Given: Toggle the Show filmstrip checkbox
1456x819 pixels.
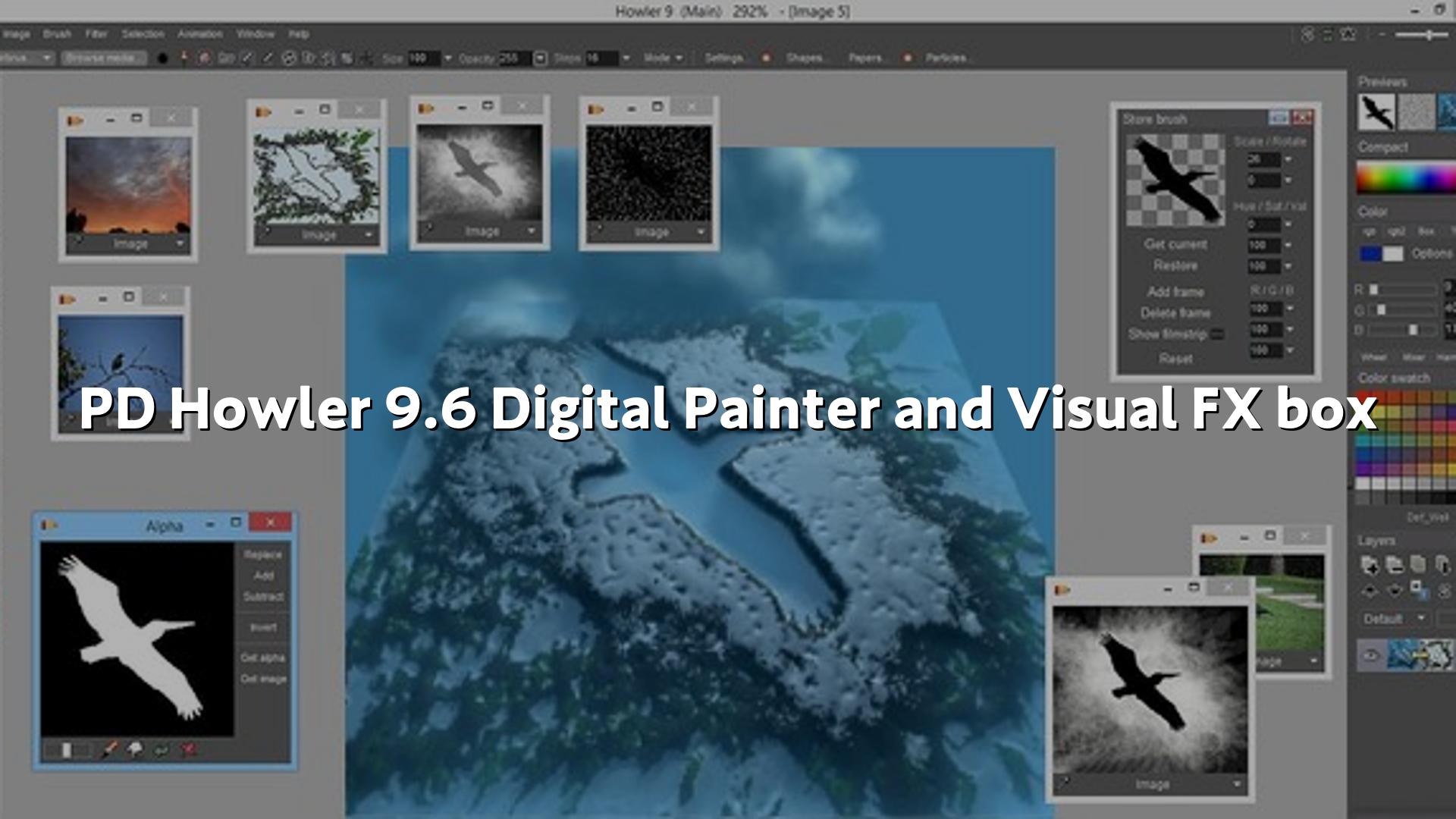Looking at the screenshot, I should 1218,334.
